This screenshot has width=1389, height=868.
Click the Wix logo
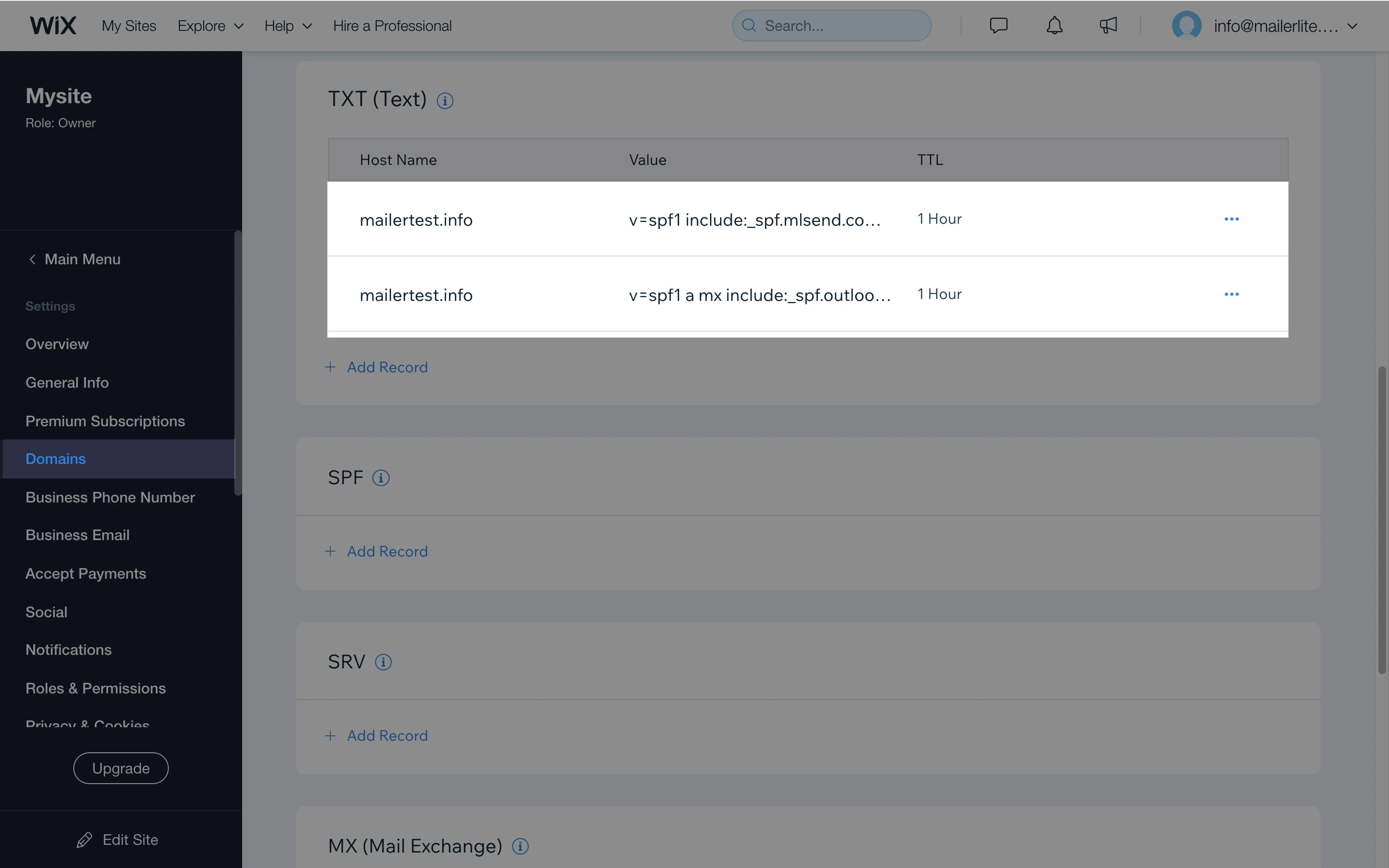click(x=53, y=25)
